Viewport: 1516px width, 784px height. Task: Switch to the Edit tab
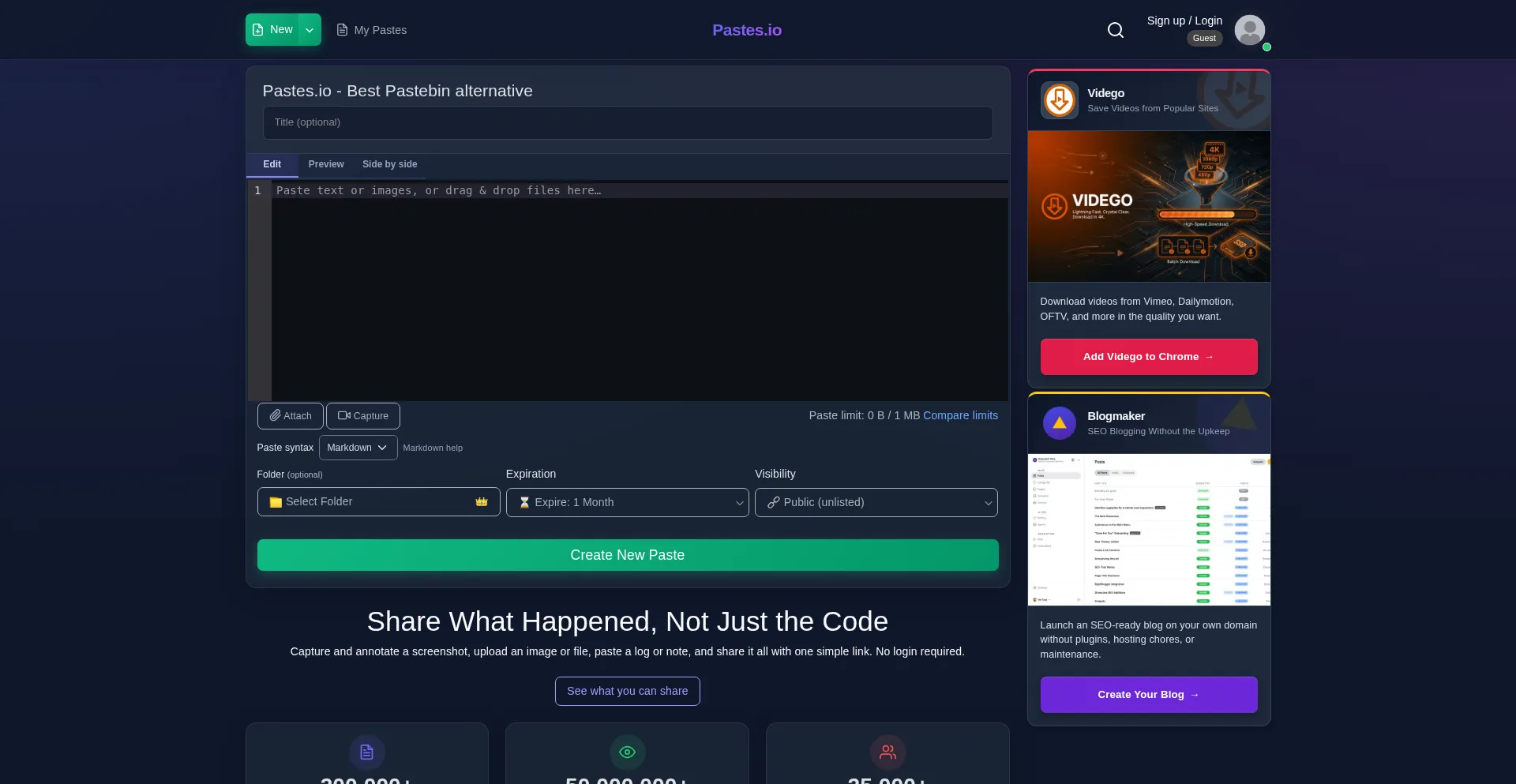272,164
